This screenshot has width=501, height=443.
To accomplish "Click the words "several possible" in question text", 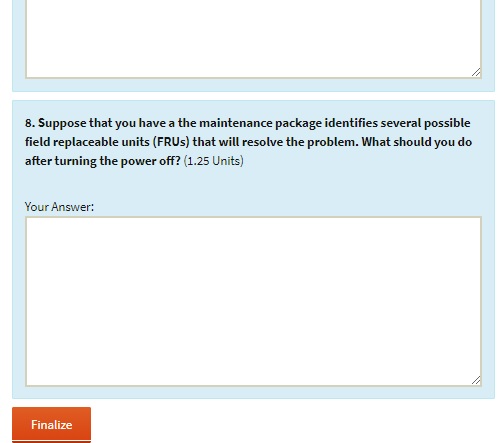I will click(x=426, y=123).
